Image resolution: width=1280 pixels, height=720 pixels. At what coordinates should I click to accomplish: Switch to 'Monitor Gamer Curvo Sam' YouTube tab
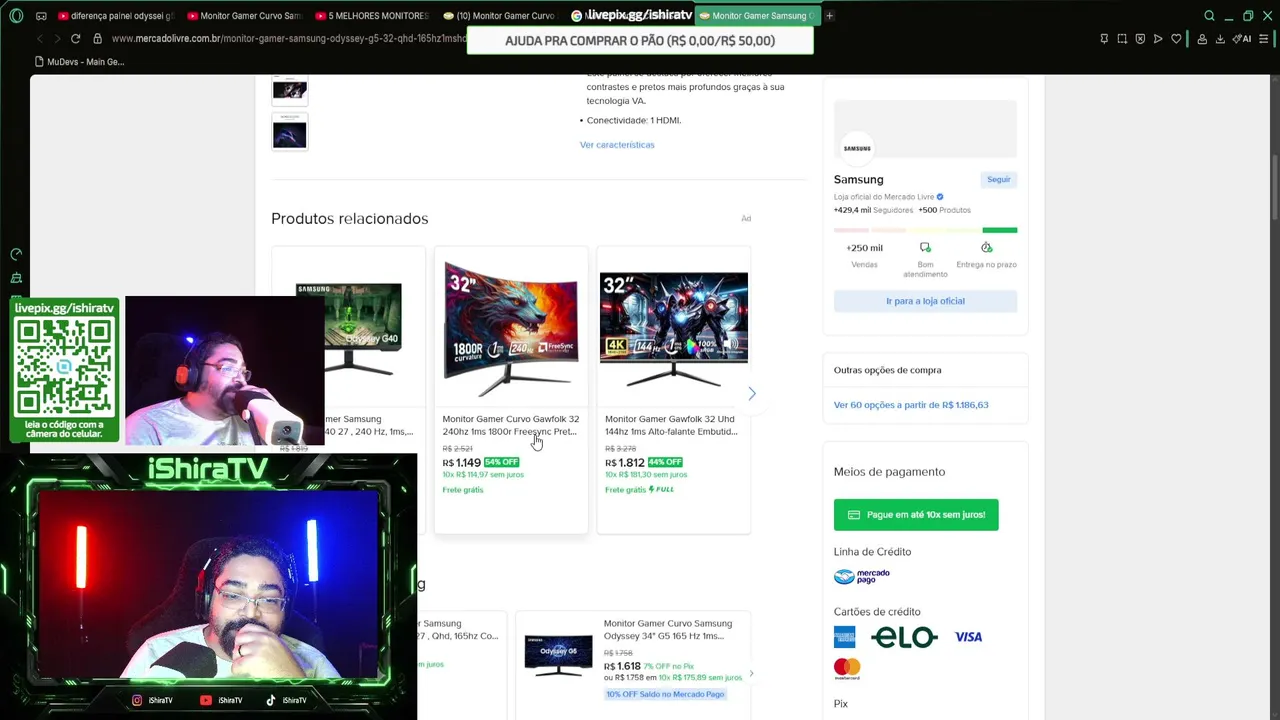click(x=244, y=16)
